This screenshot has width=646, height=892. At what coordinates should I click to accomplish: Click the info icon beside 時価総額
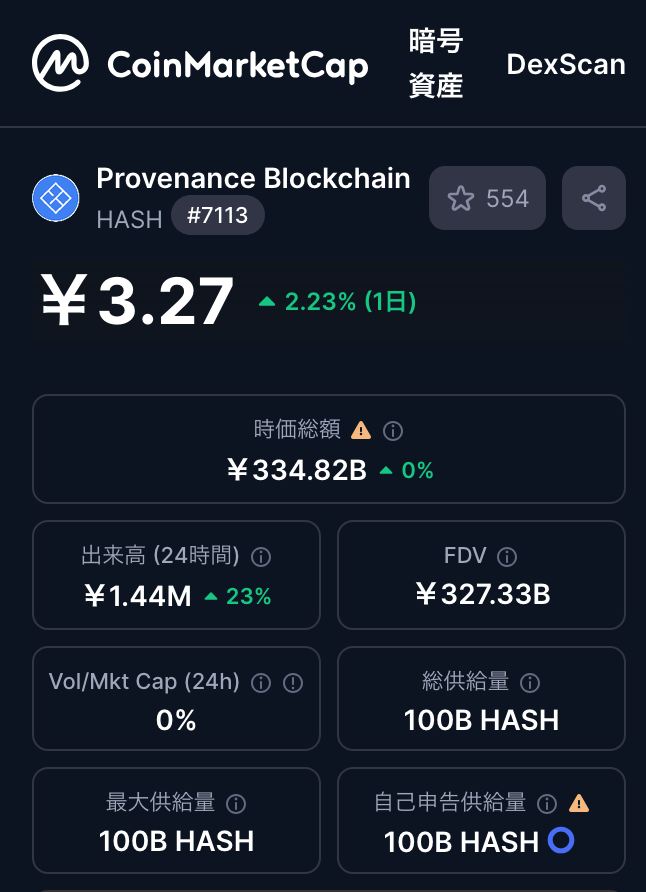pyautogui.click(x=393, y=431)
